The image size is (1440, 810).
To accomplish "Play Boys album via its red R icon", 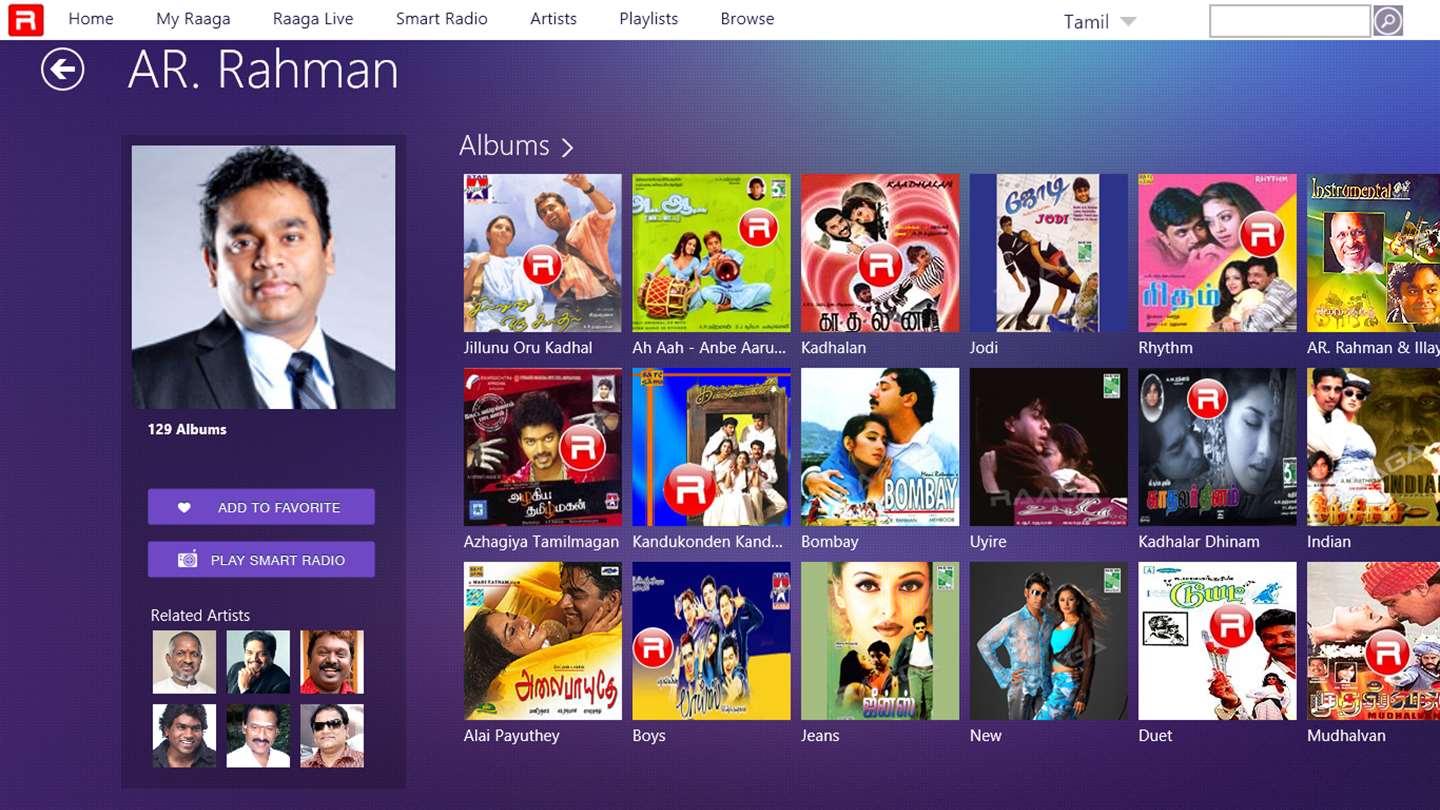I will [x=652, y=647].
